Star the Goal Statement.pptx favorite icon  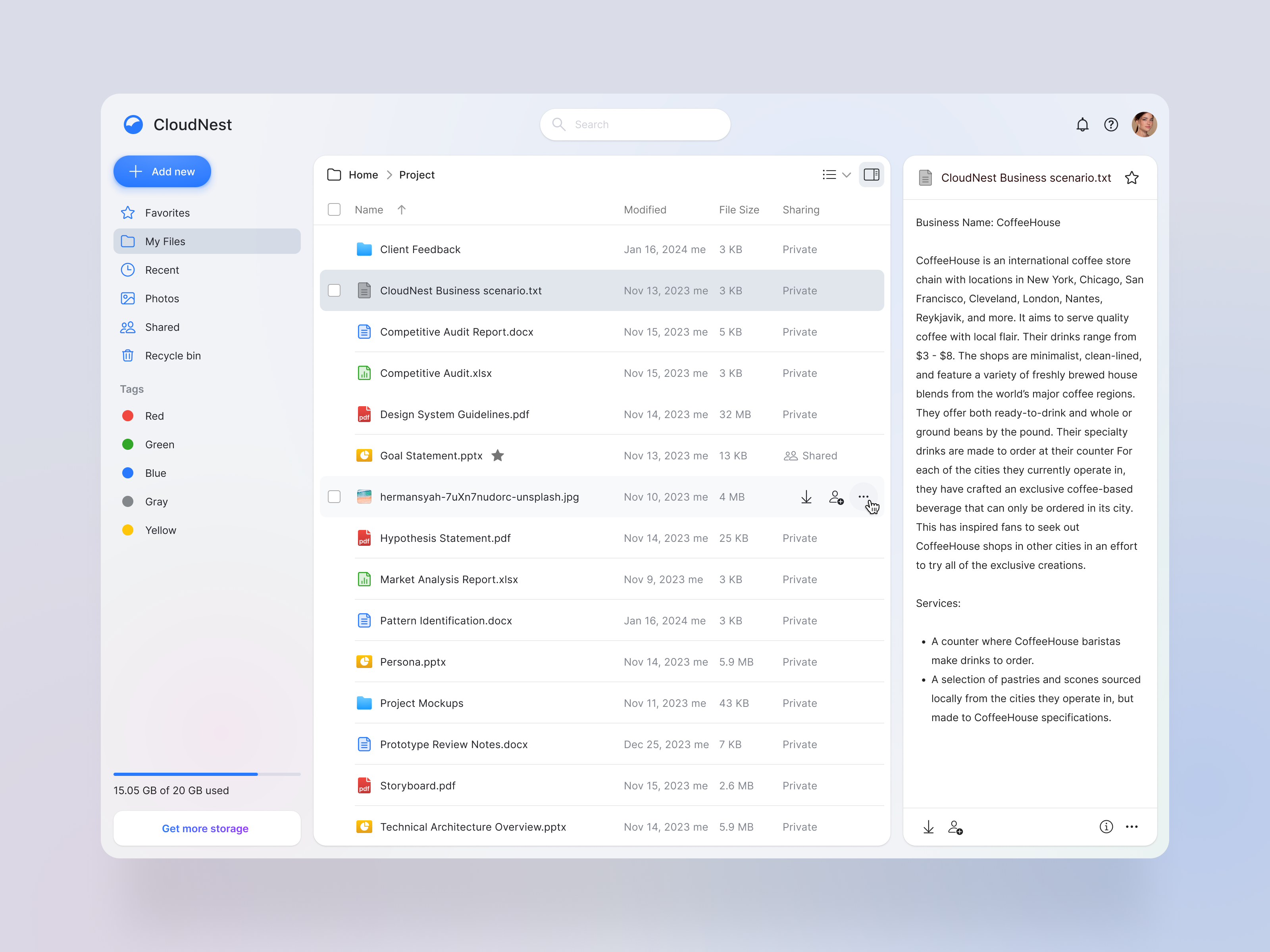click(x=498, y=455)
